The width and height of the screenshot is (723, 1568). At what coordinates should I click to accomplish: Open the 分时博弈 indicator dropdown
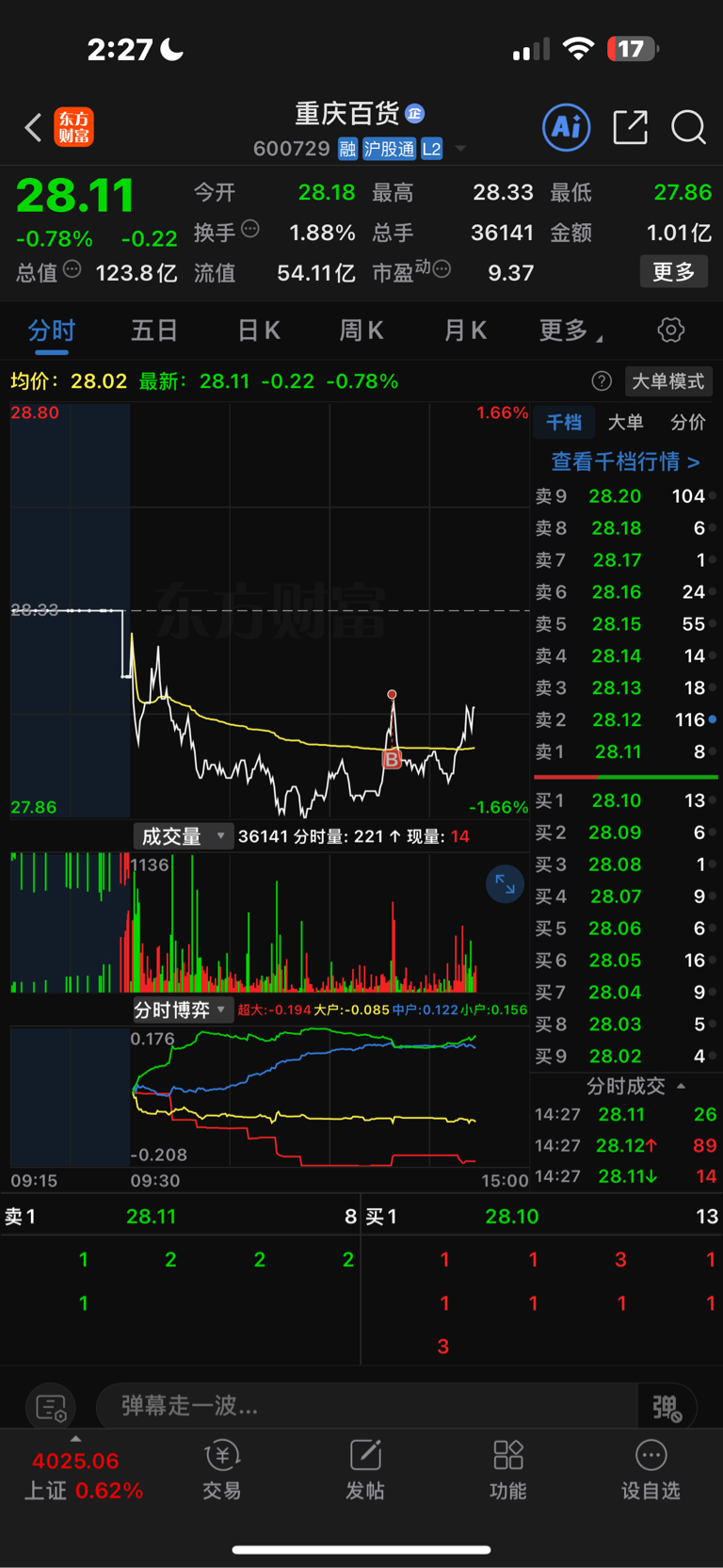click(x=183, y=1010)
